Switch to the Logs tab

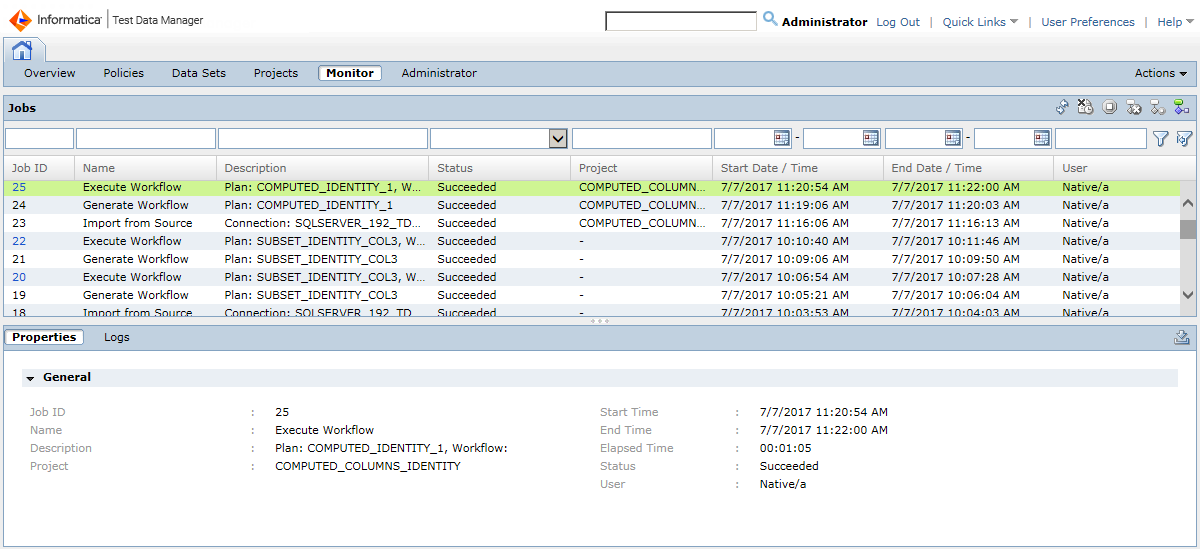pyautogui.click(x=117, y=337)
